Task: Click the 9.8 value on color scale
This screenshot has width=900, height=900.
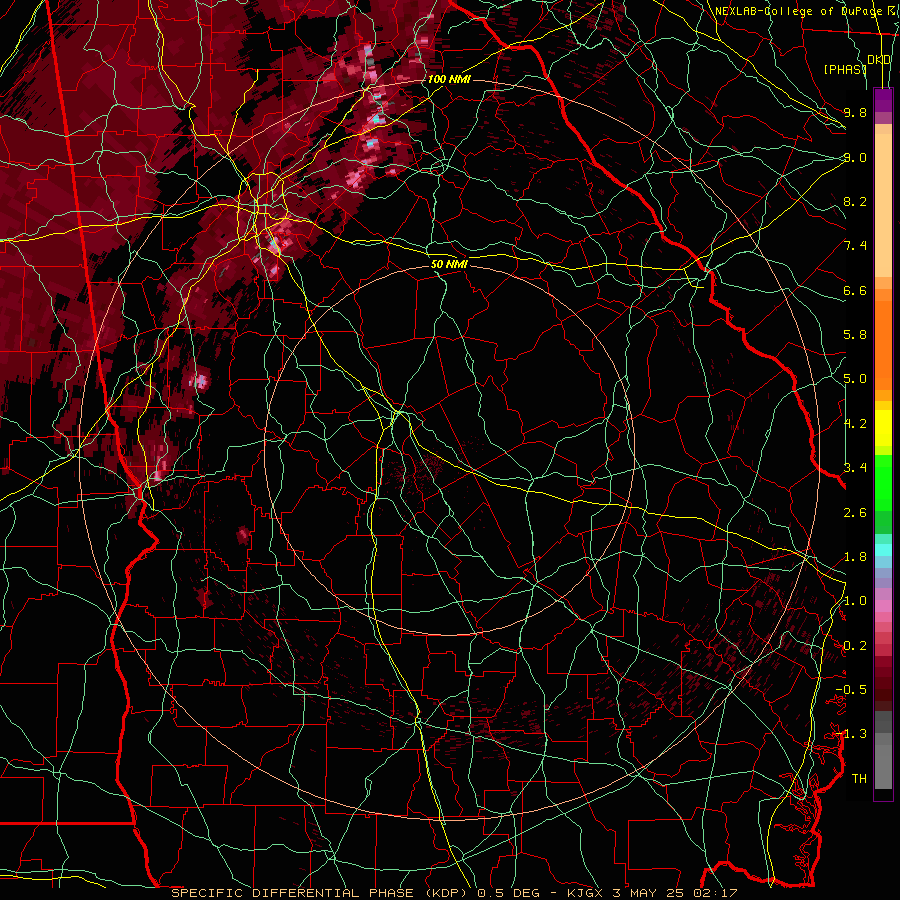Action: coord(855,112)
